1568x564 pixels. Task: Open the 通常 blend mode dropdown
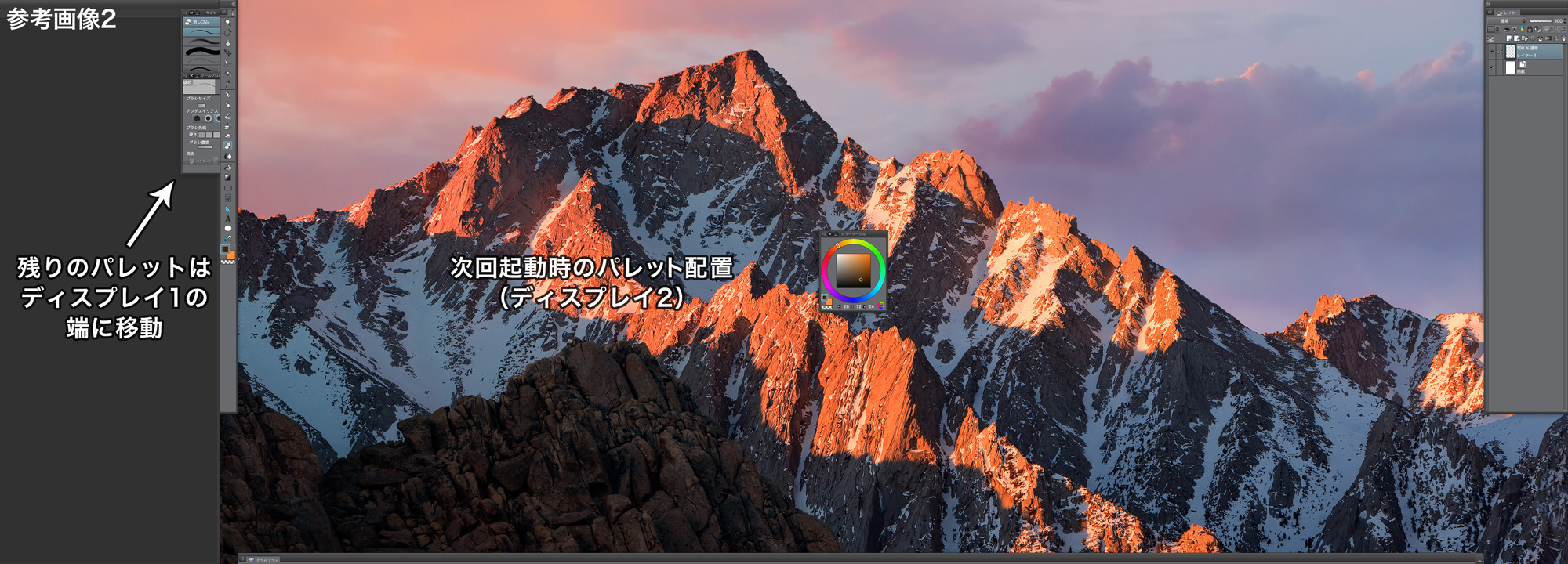1505,21
